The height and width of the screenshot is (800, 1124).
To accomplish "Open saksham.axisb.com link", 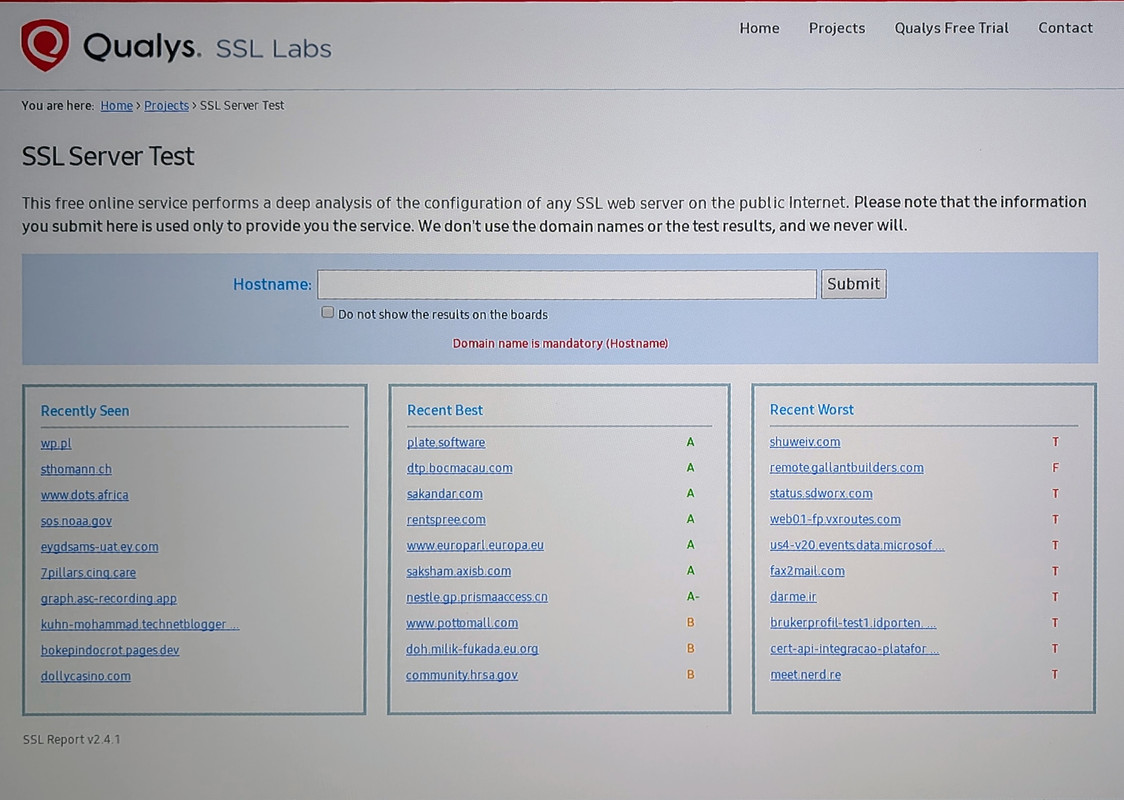I will tap(459, 571).
